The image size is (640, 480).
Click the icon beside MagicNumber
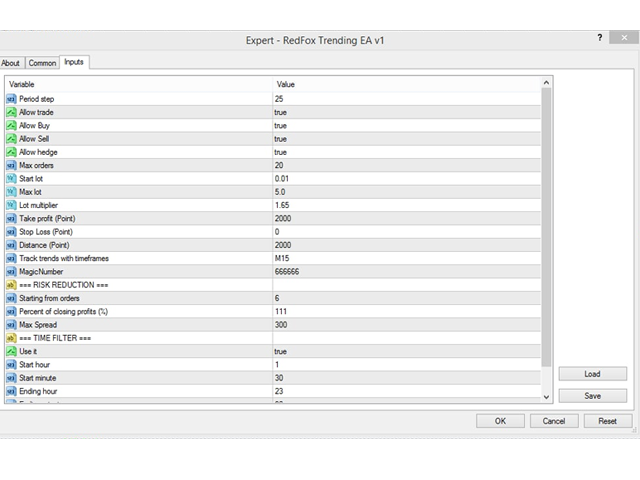coord(11,271)
